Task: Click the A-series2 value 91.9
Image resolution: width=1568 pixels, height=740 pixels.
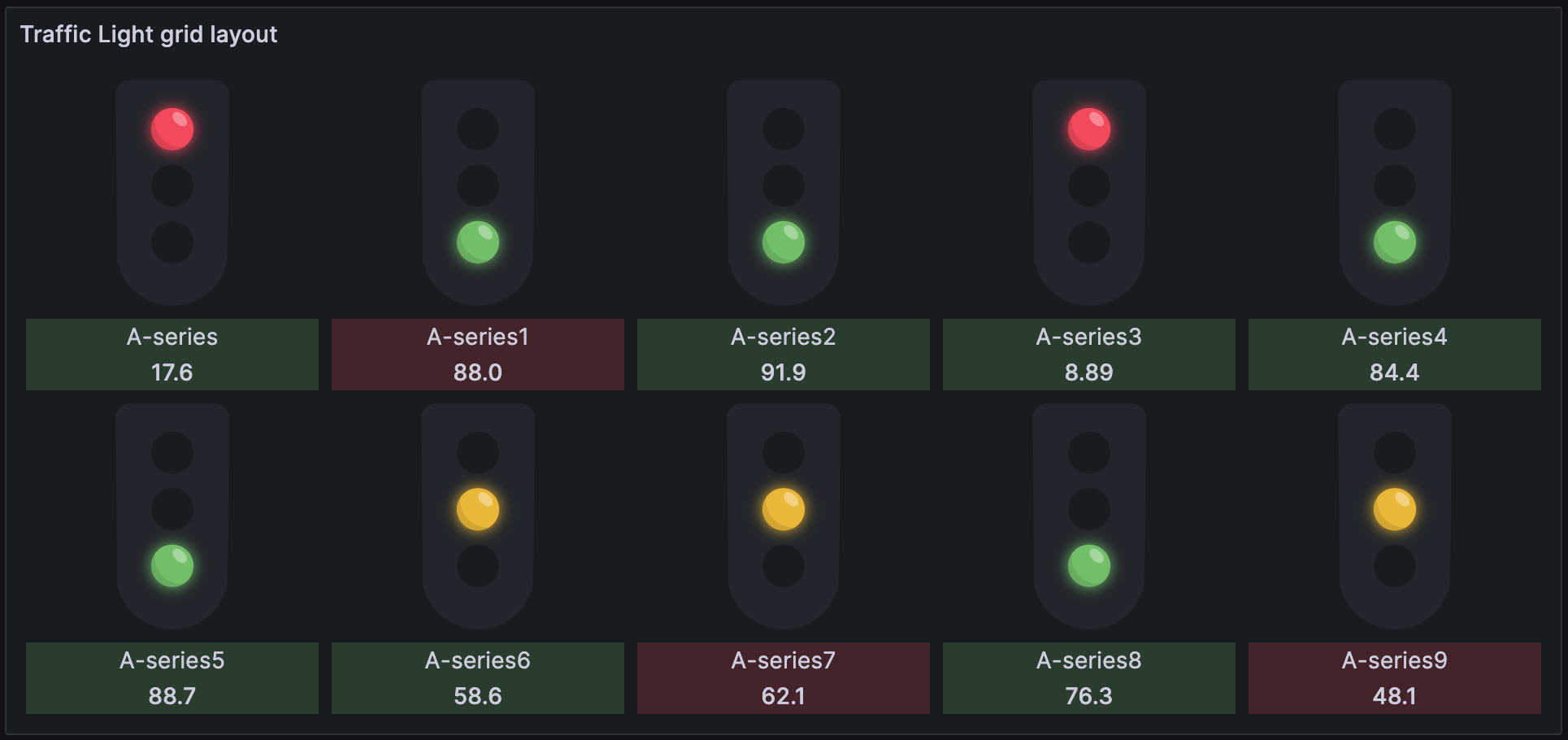Action: click(x=784, y=372)
